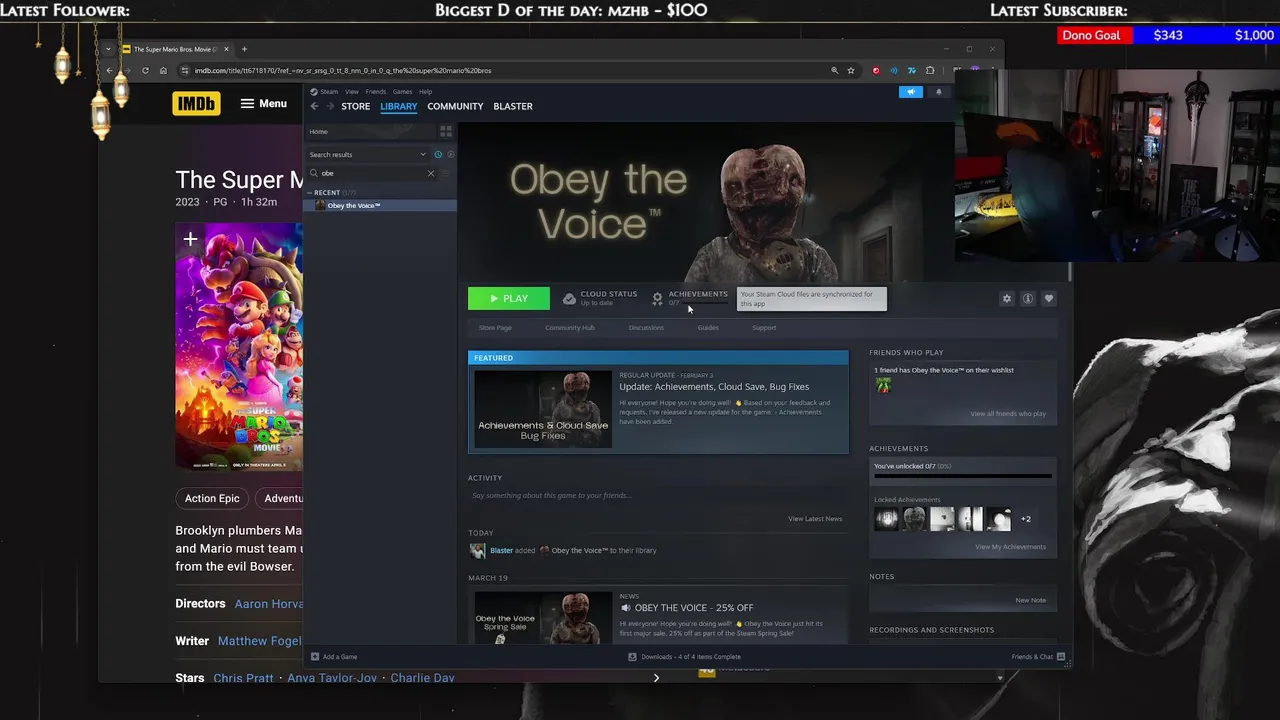Viewport: 1280px width, 720px height.
Task: Click View all friends who play
Action: [x=1008, y=414]
